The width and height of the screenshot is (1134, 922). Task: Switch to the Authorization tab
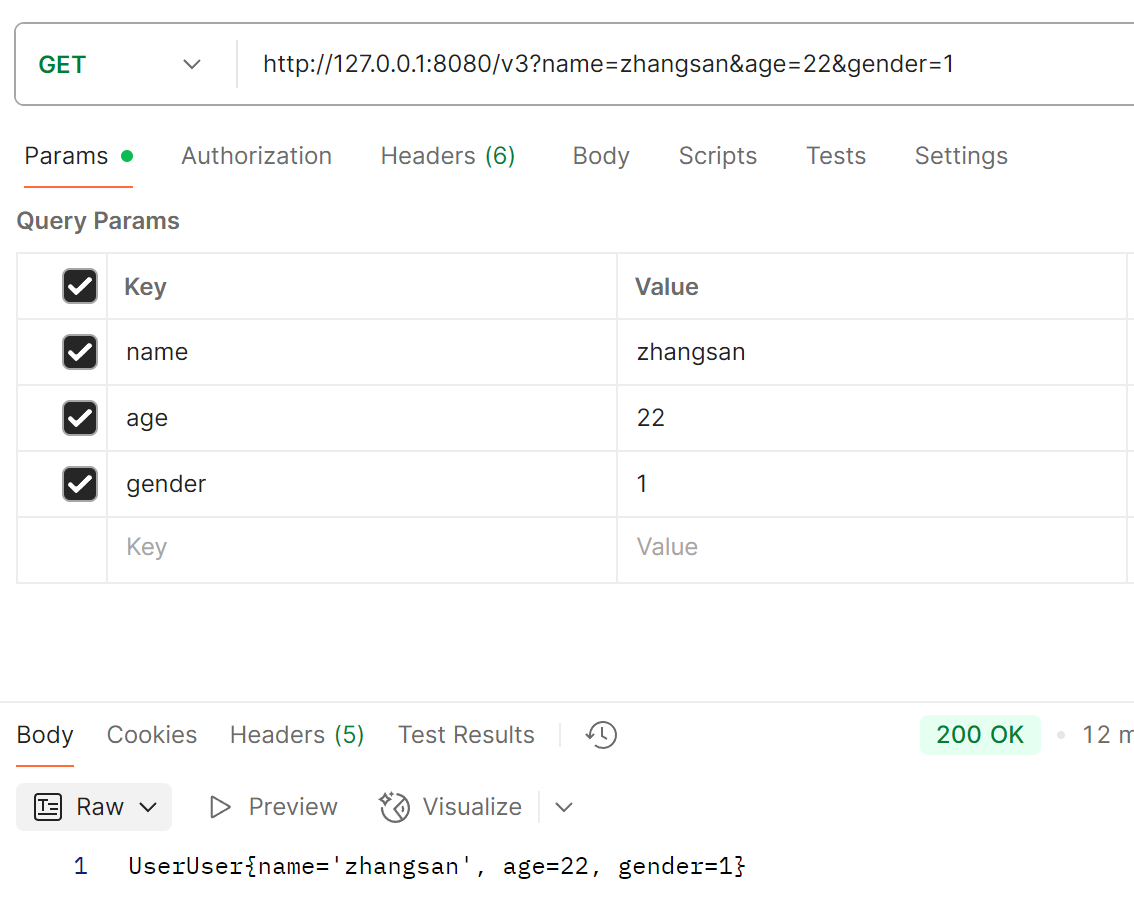point(256,156)
